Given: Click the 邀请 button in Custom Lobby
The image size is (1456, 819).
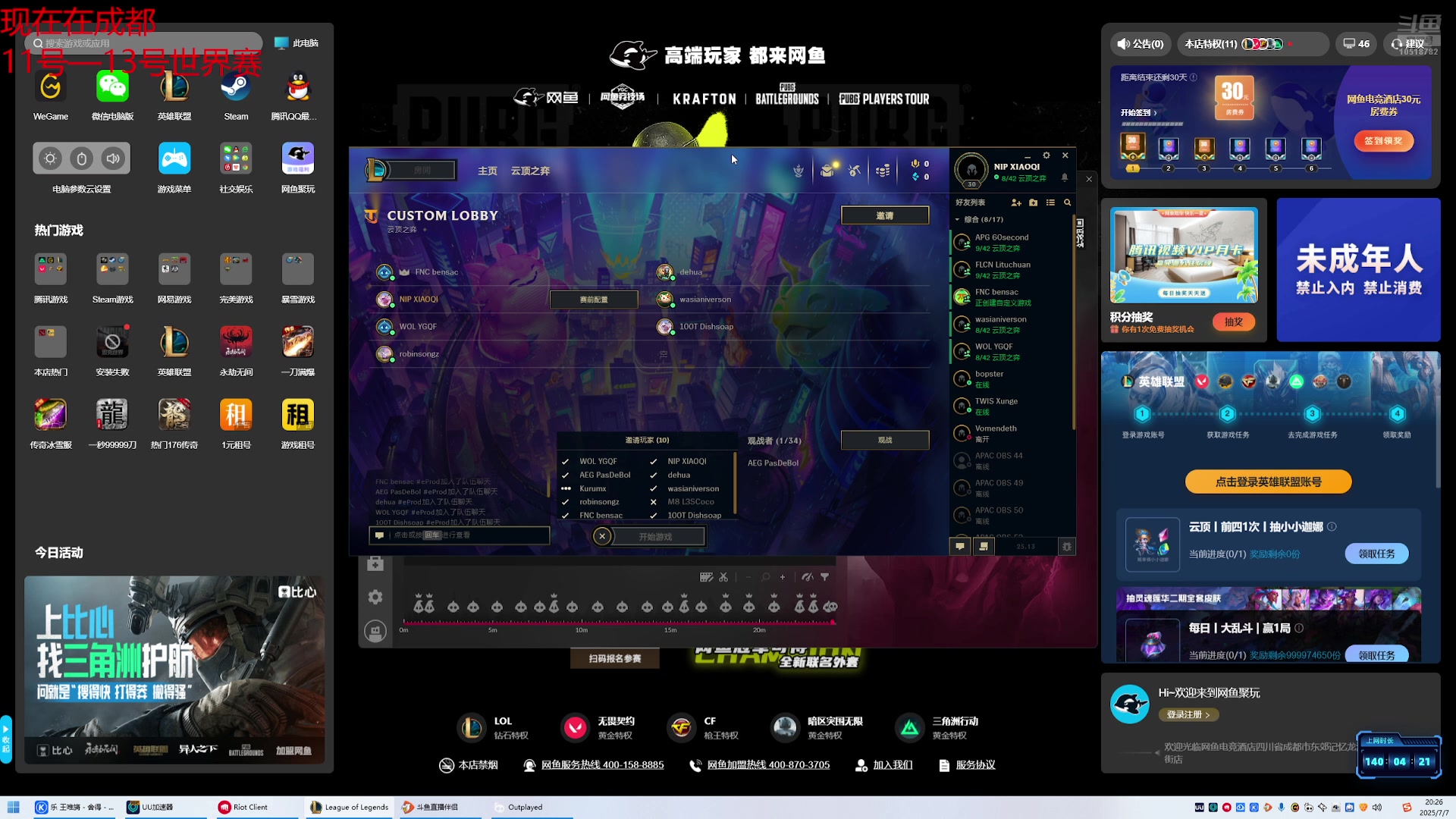Looking at the screenshot, I should click(x=885, y=215).
